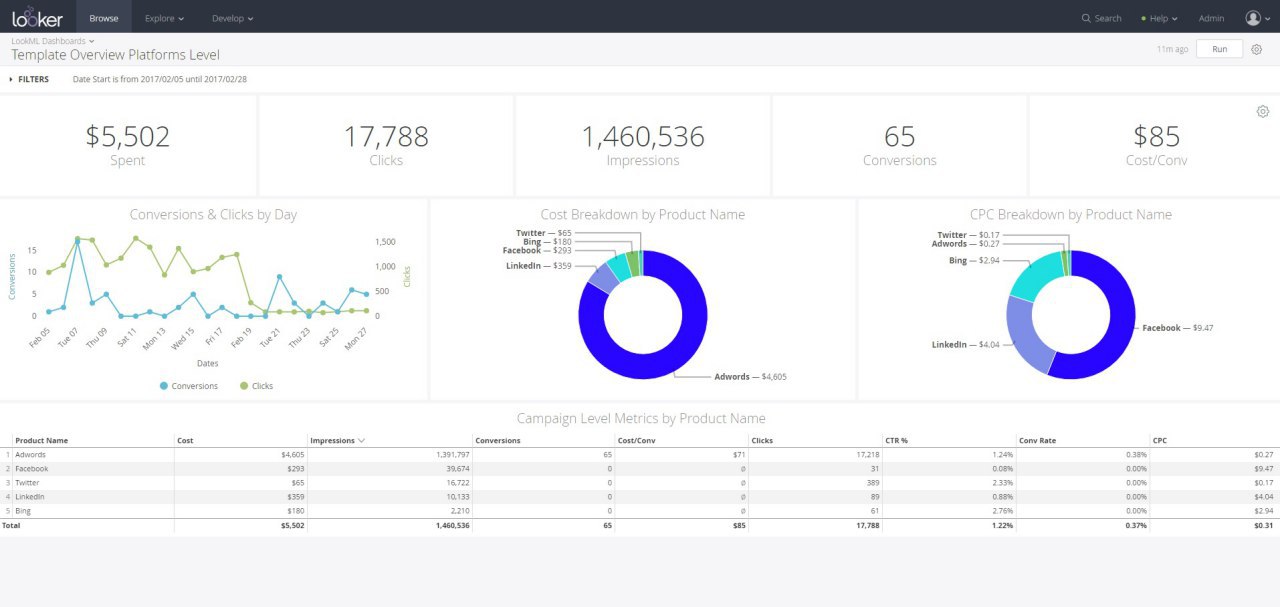
Task: Select the LinkedIn row product name
Action: [31, 496]
